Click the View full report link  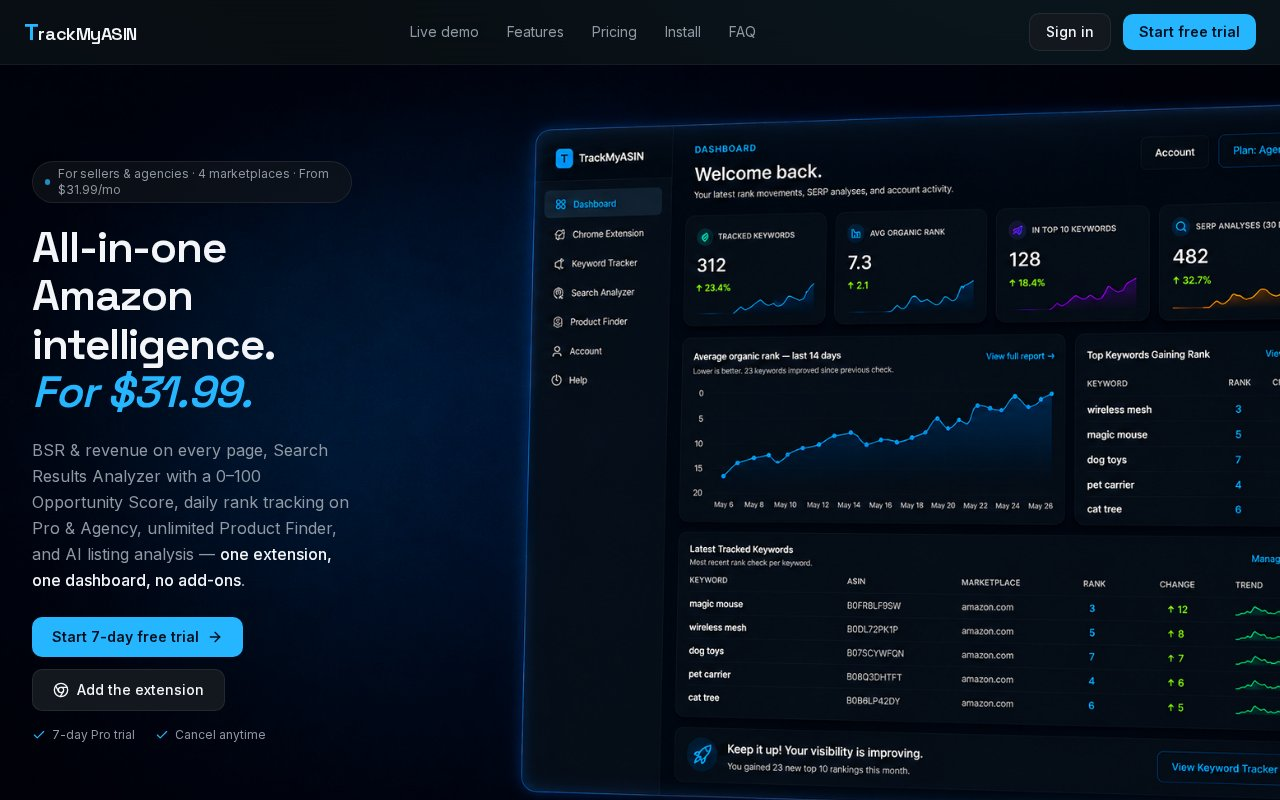[x=1020, y=356]
